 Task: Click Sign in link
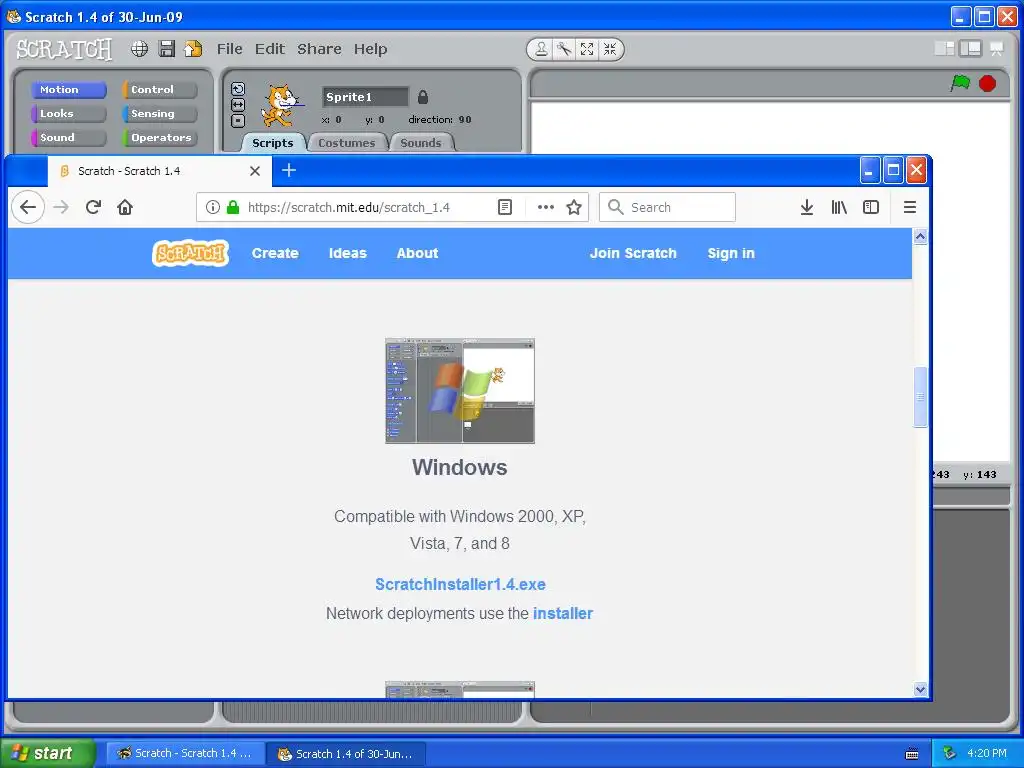click(731, 253)
